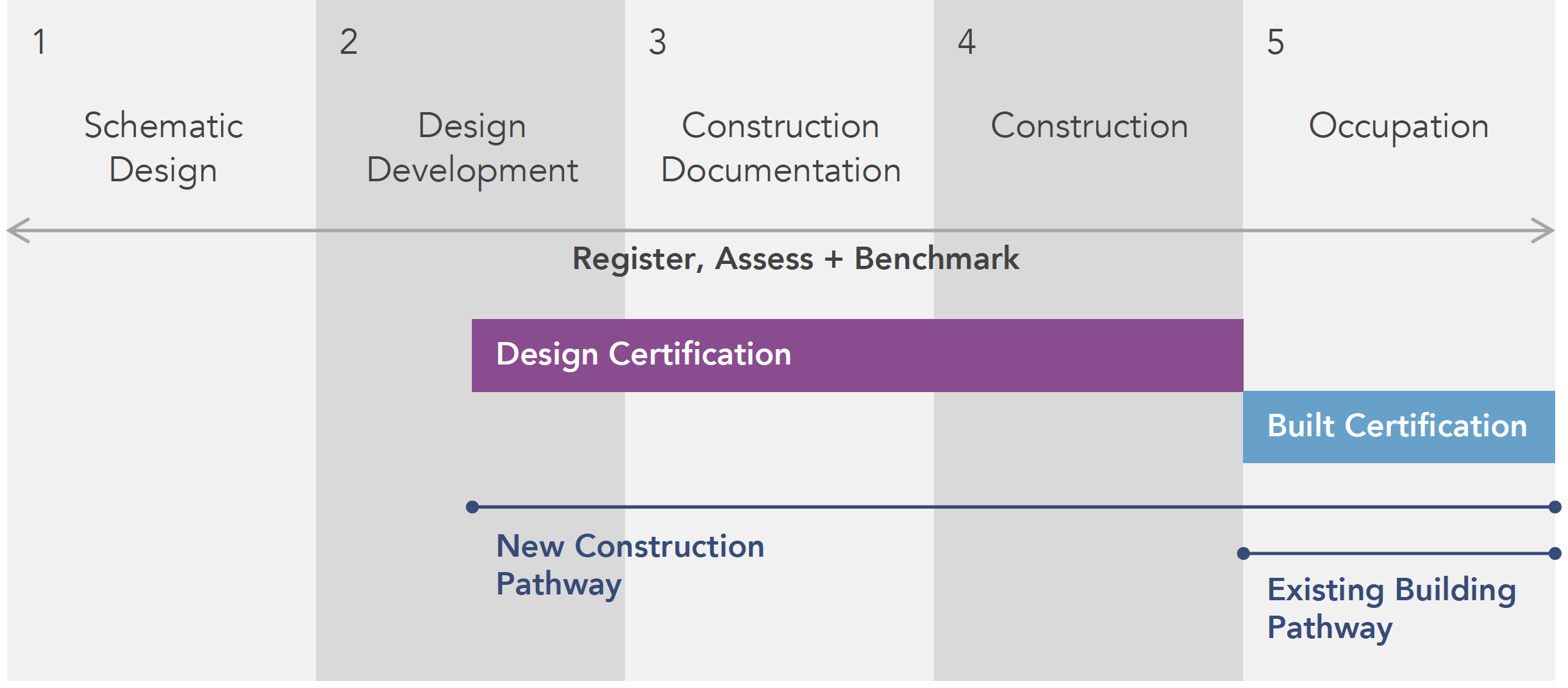Click the Existing Building Pathway start dot

click(1244, 553)
